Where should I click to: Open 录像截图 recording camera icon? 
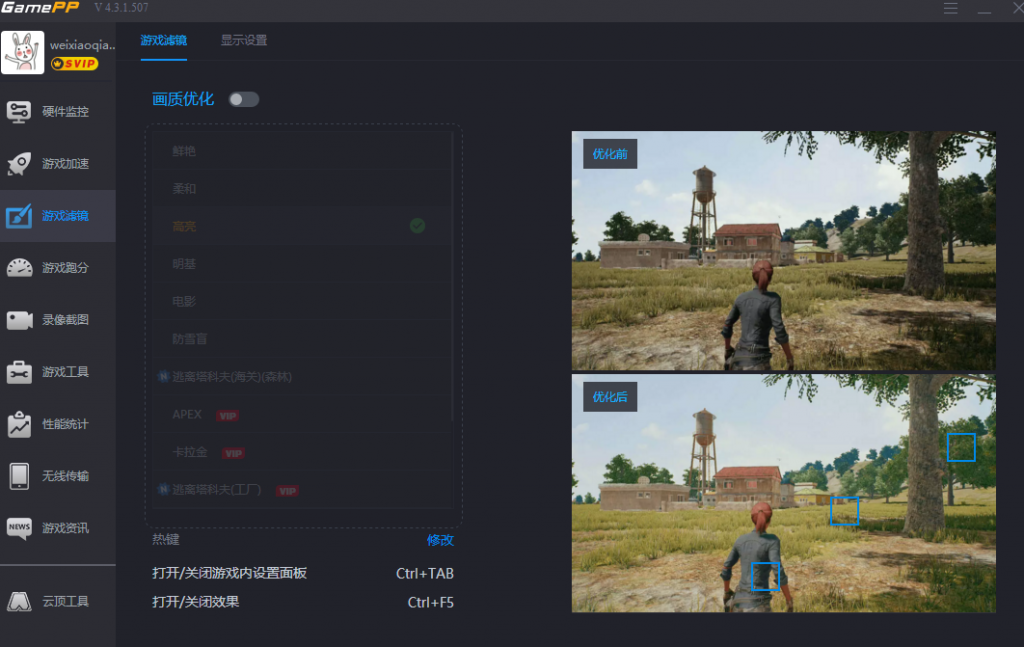coord(19,320)
